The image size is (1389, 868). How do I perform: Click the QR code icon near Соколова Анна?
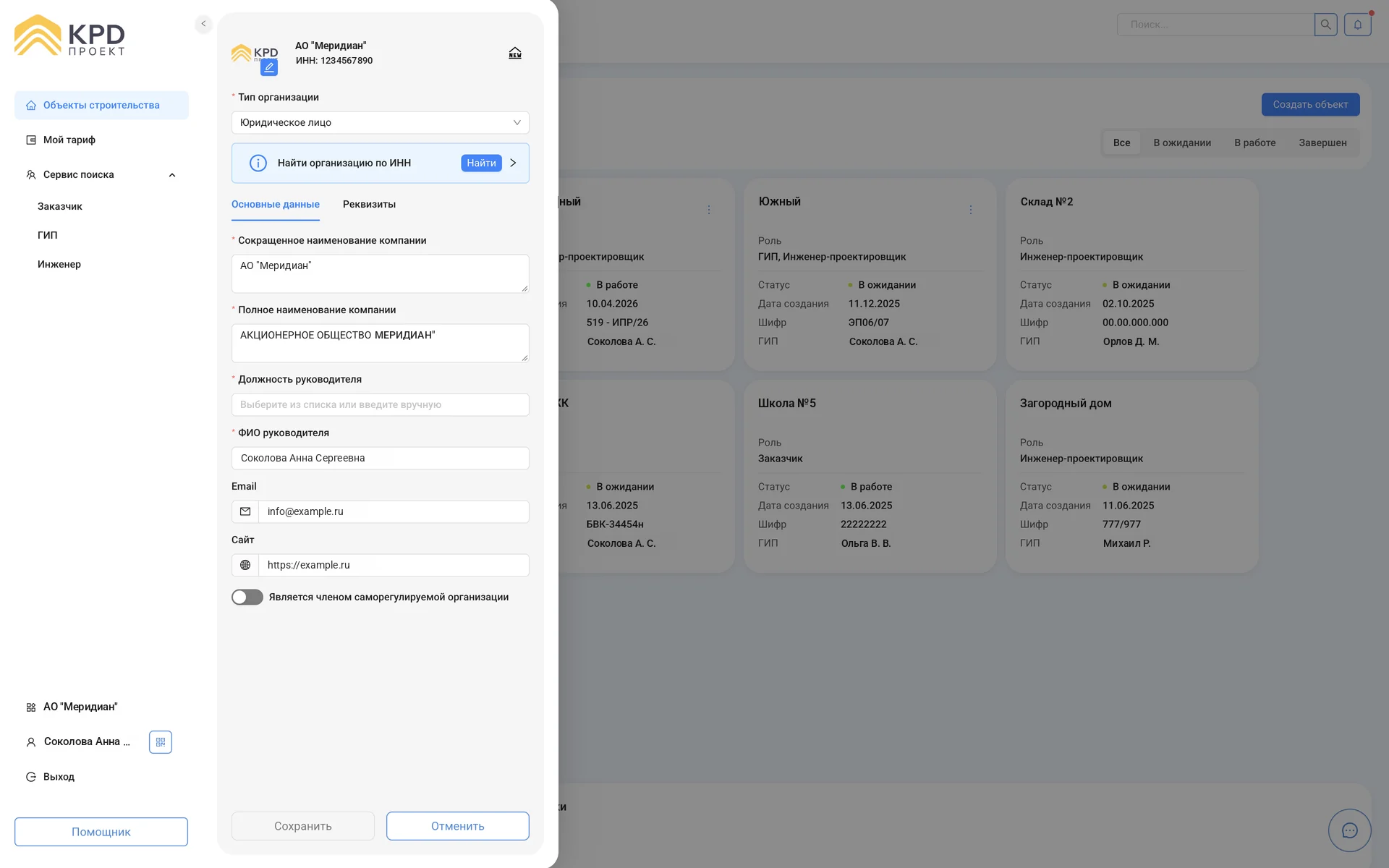coord(161,742)
